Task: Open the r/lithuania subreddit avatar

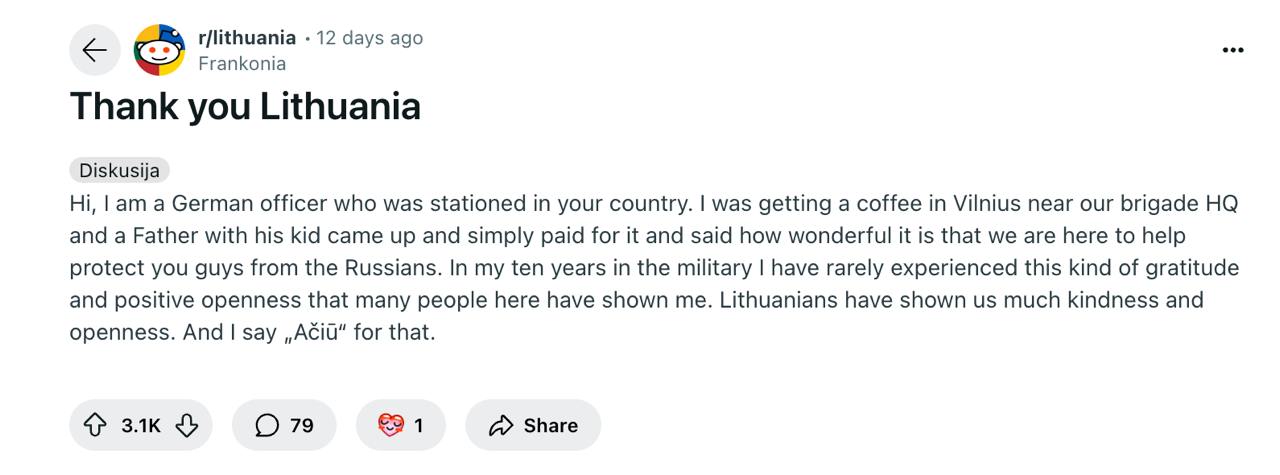Action: point(160,50)
